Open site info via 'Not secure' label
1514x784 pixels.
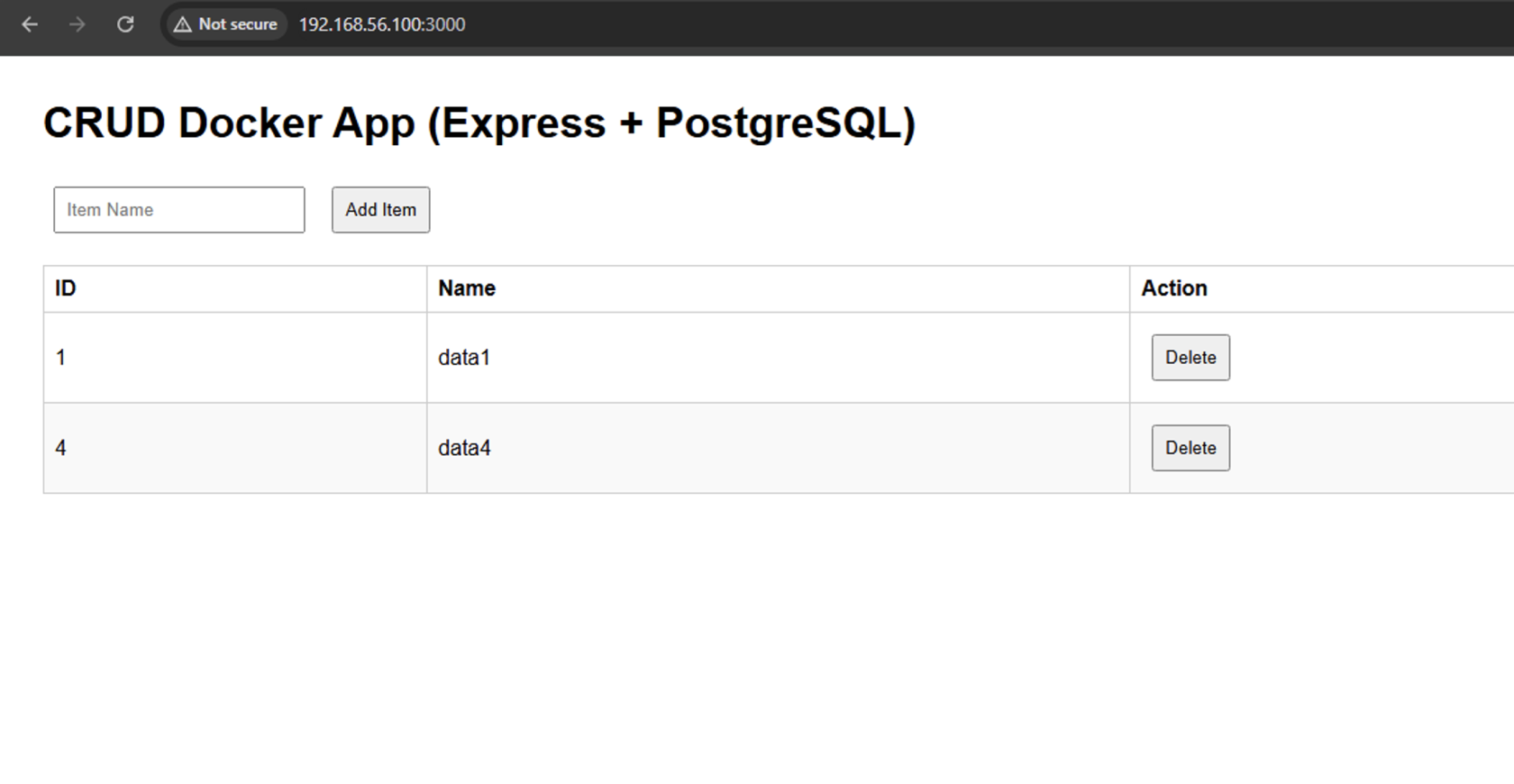[x=237, y=24]
